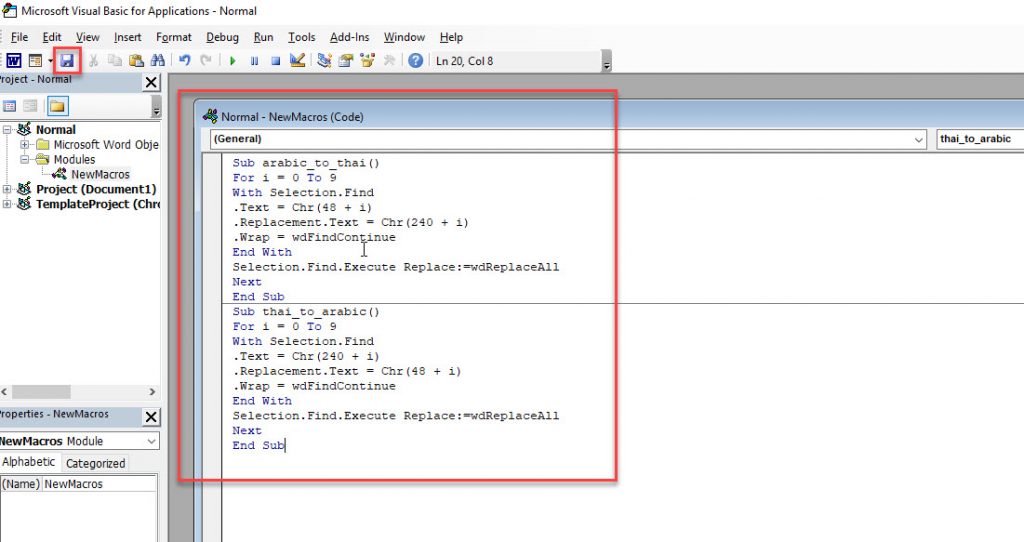The image size is (1024, 542).
Task: Click the (Name) NewMacros property field
Action: point(98,484)
